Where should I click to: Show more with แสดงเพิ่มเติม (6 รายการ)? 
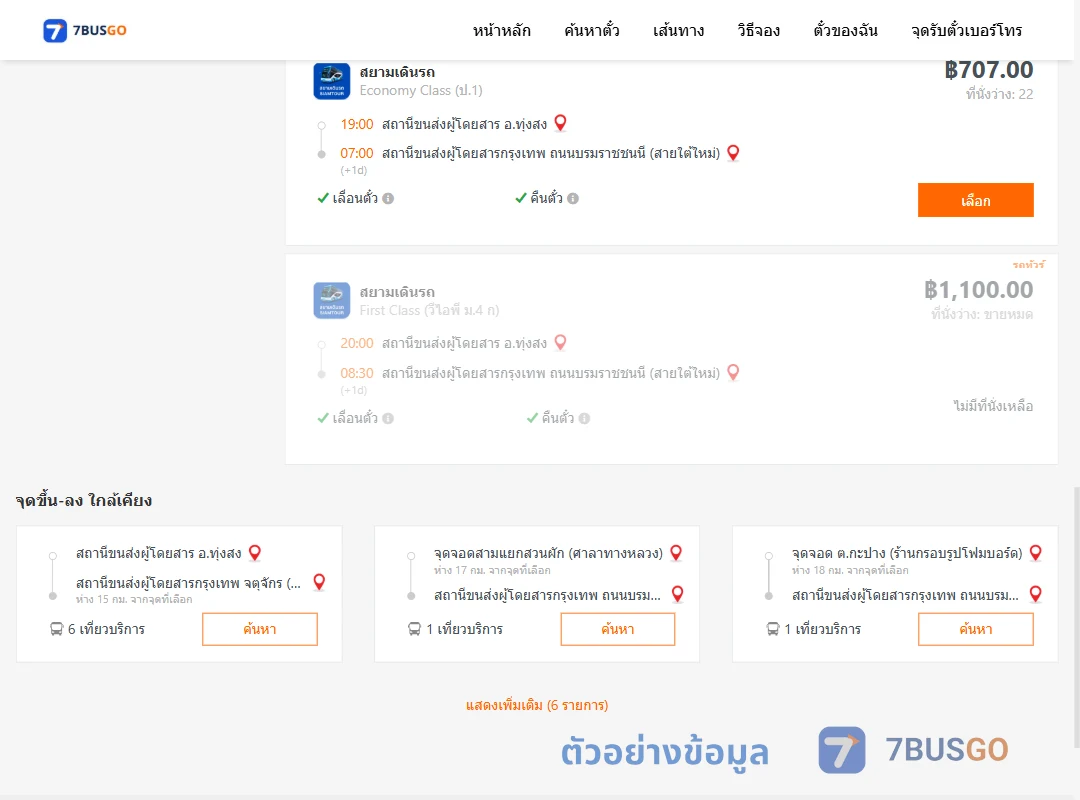click(x=537, y=705)
